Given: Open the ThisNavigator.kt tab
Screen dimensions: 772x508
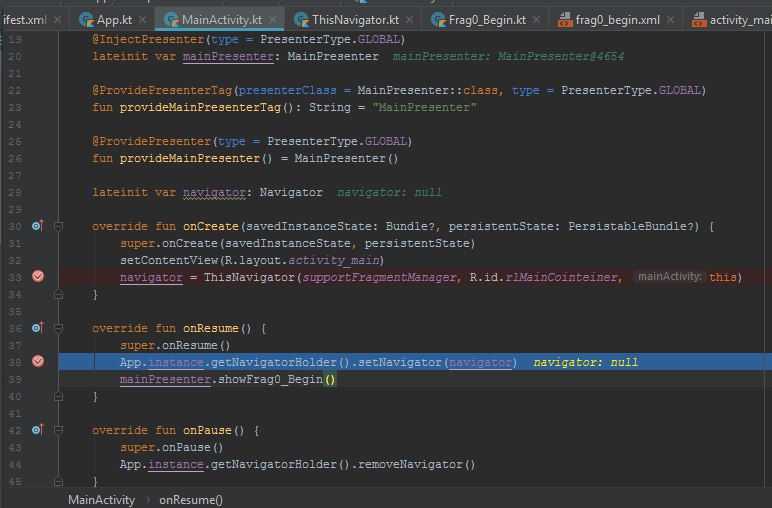Looking at the screenshot, I should (355, 20).
